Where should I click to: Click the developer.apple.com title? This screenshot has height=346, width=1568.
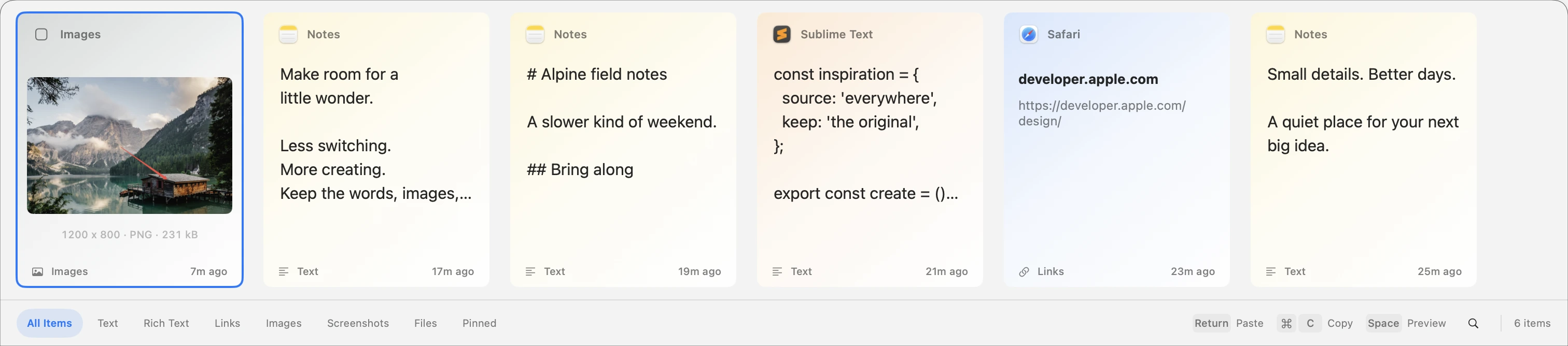1088,80
